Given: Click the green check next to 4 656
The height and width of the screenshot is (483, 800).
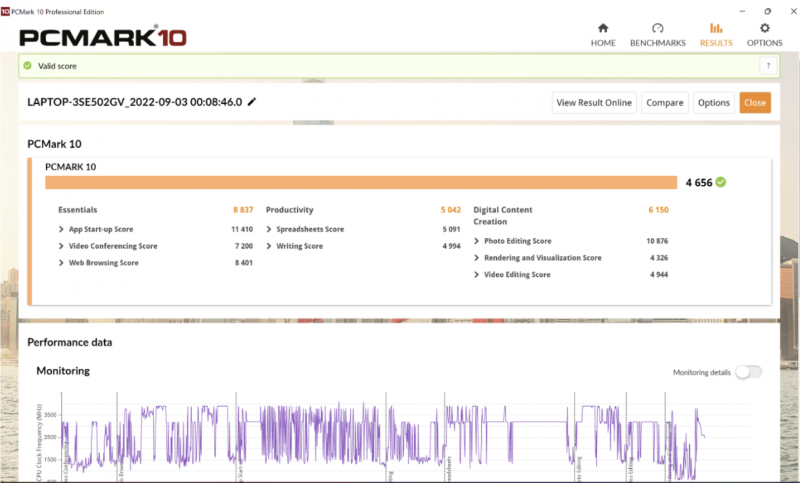Looking at the screenshot, I should click(720, 182).
